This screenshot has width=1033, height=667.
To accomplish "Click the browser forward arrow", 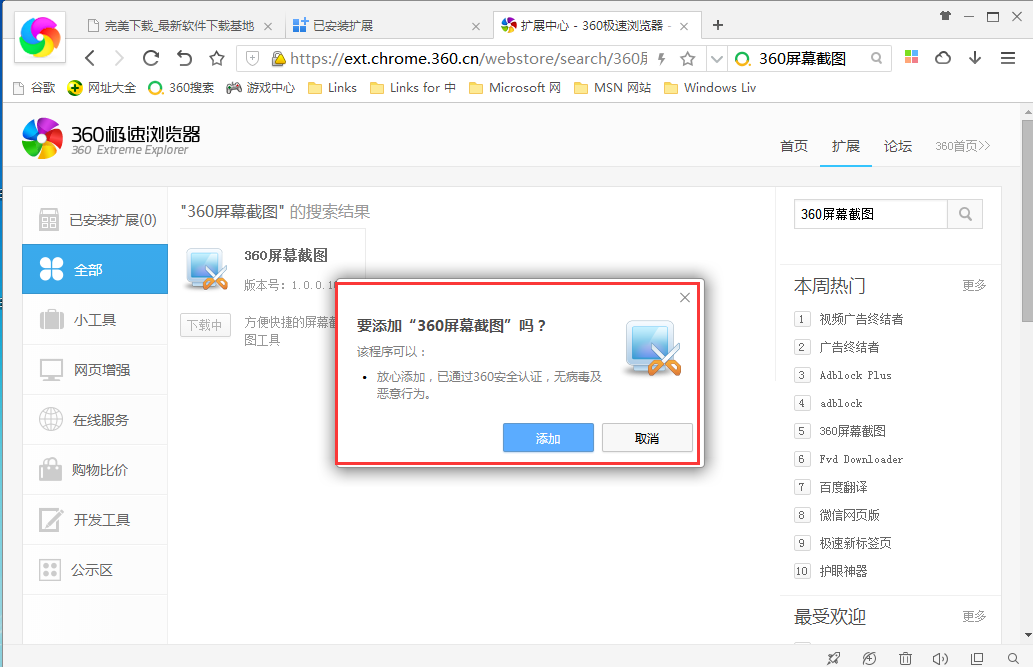I will (x=119, y=59).
